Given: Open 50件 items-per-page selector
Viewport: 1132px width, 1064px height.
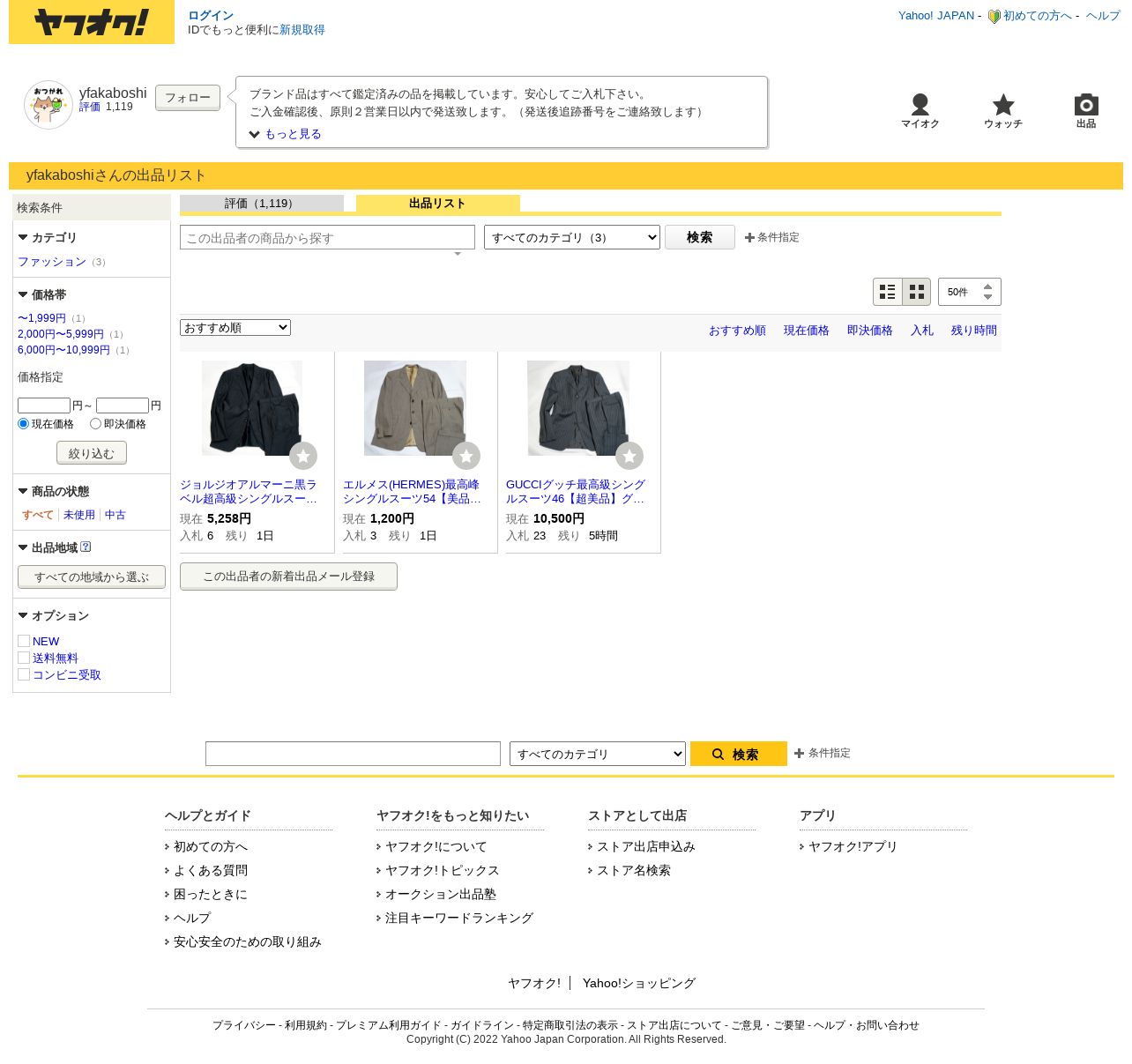Looking at the screenshot, I should [x=970, y=292].
